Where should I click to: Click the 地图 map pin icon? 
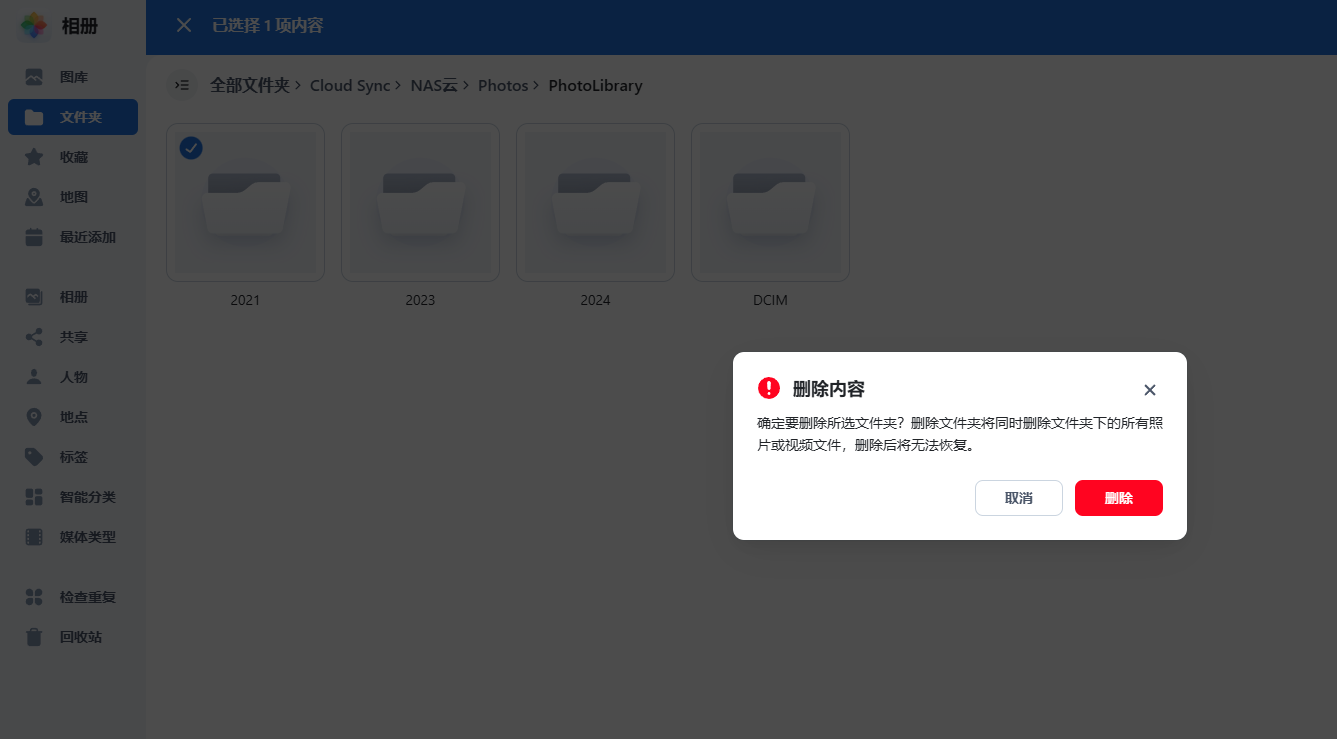pyautogui.click(x=34, y=197)
